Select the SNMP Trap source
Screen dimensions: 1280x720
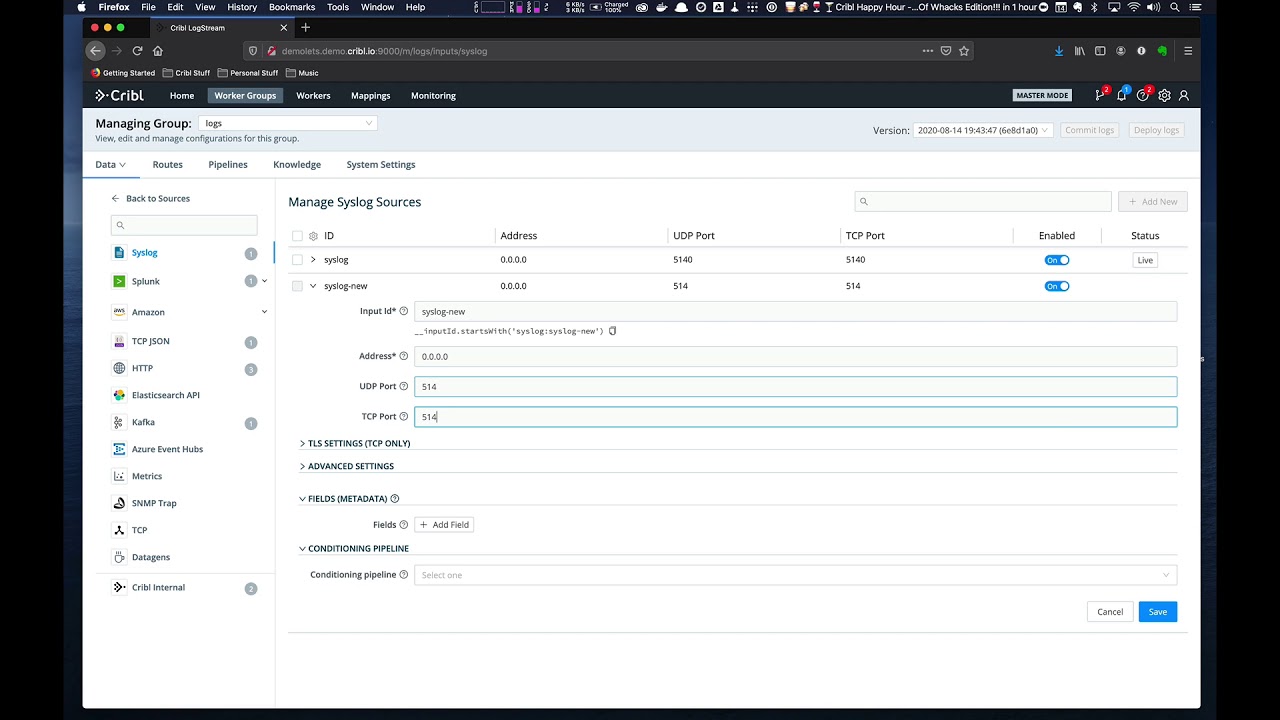tap(154, 503)
